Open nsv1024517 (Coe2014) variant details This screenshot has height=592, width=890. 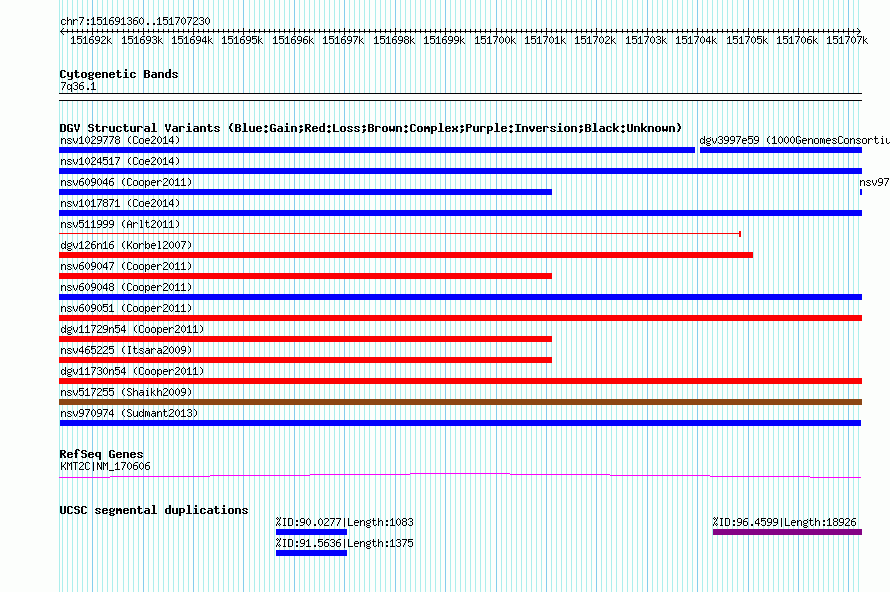[x=120, y=161]
